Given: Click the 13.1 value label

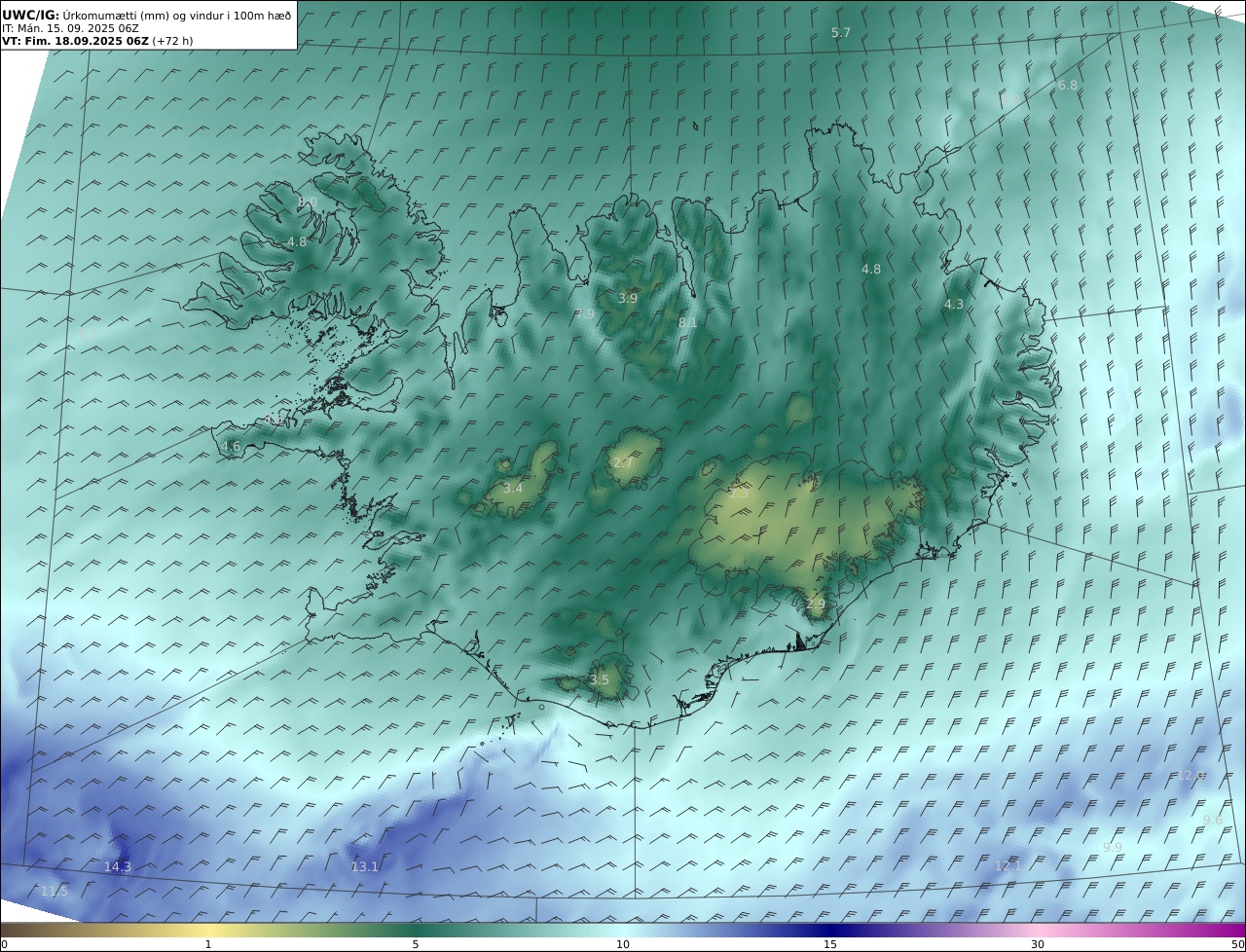Looking at the screenshot, I should [365, 867].
